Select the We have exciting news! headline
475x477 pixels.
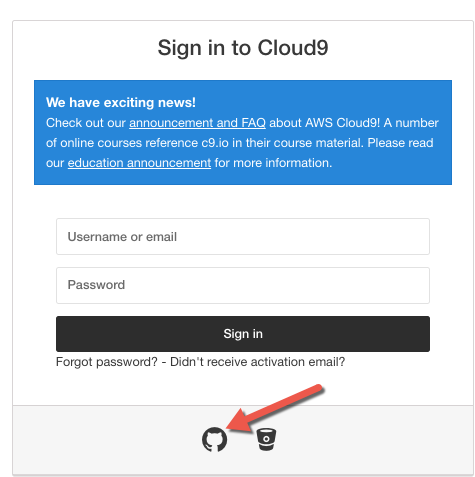pos(121,102)
